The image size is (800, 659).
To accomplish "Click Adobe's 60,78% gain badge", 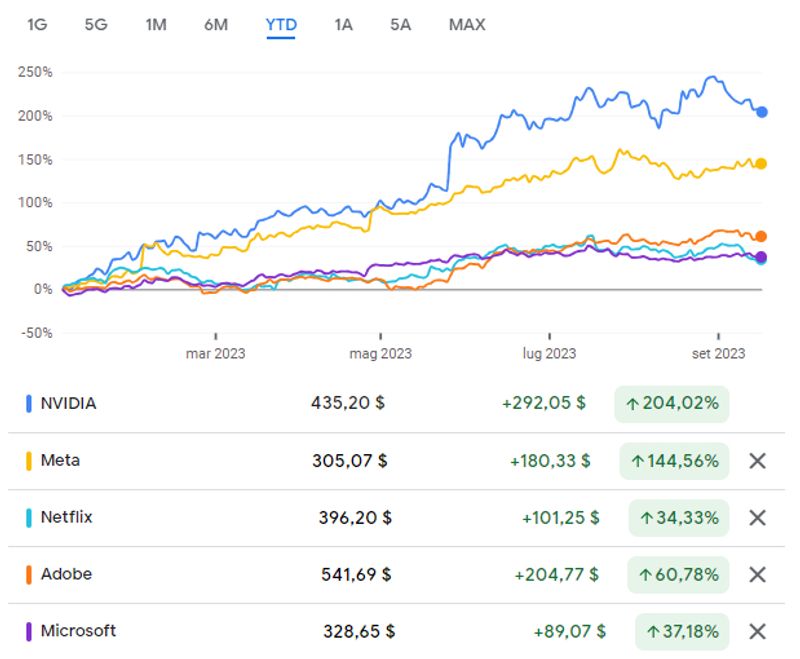I will [x=679, y=575].
